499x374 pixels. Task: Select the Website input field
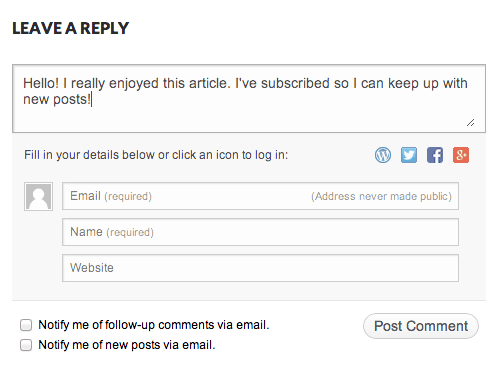coord(260,268)
